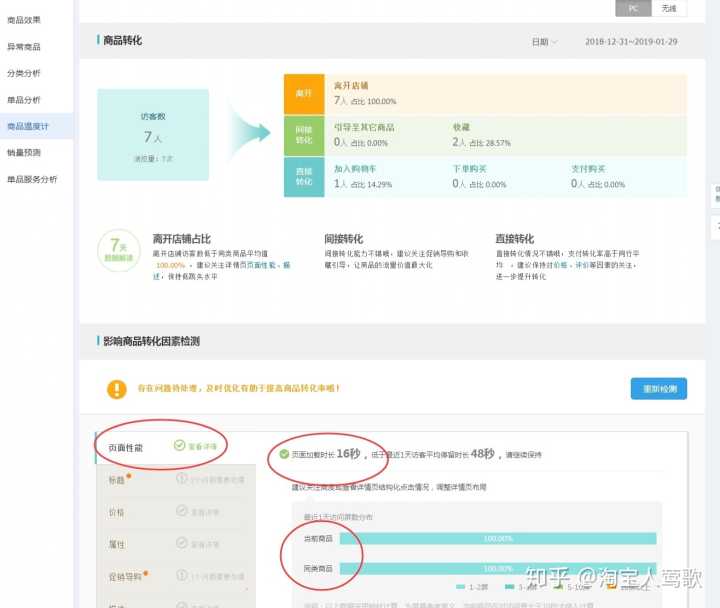This screenshot has height=608, width=720.
Task: Click the green checkmark beside 页面加载时长
Action: coord(285,454)
